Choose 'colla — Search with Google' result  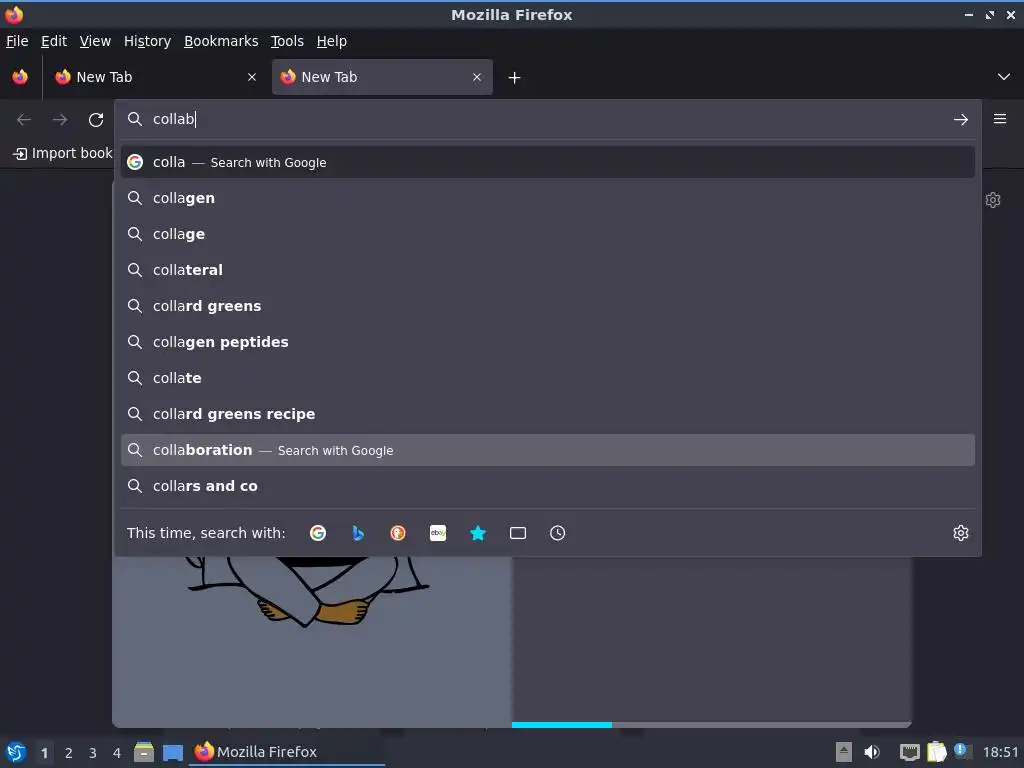pos(547,162)
